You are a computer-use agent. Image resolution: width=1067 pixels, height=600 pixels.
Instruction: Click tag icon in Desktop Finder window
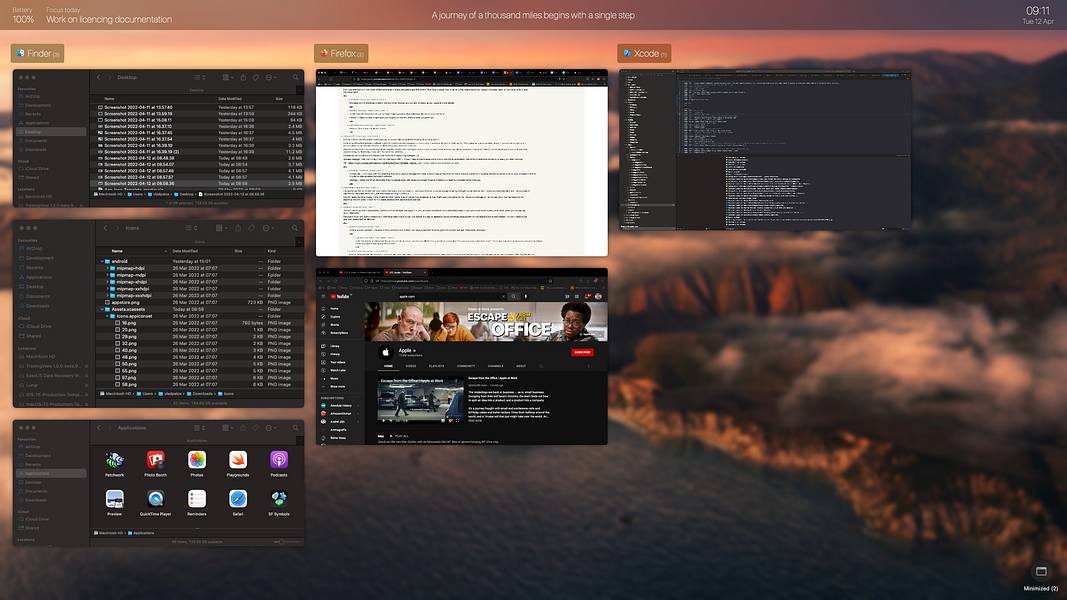click(x=256, y=78)
